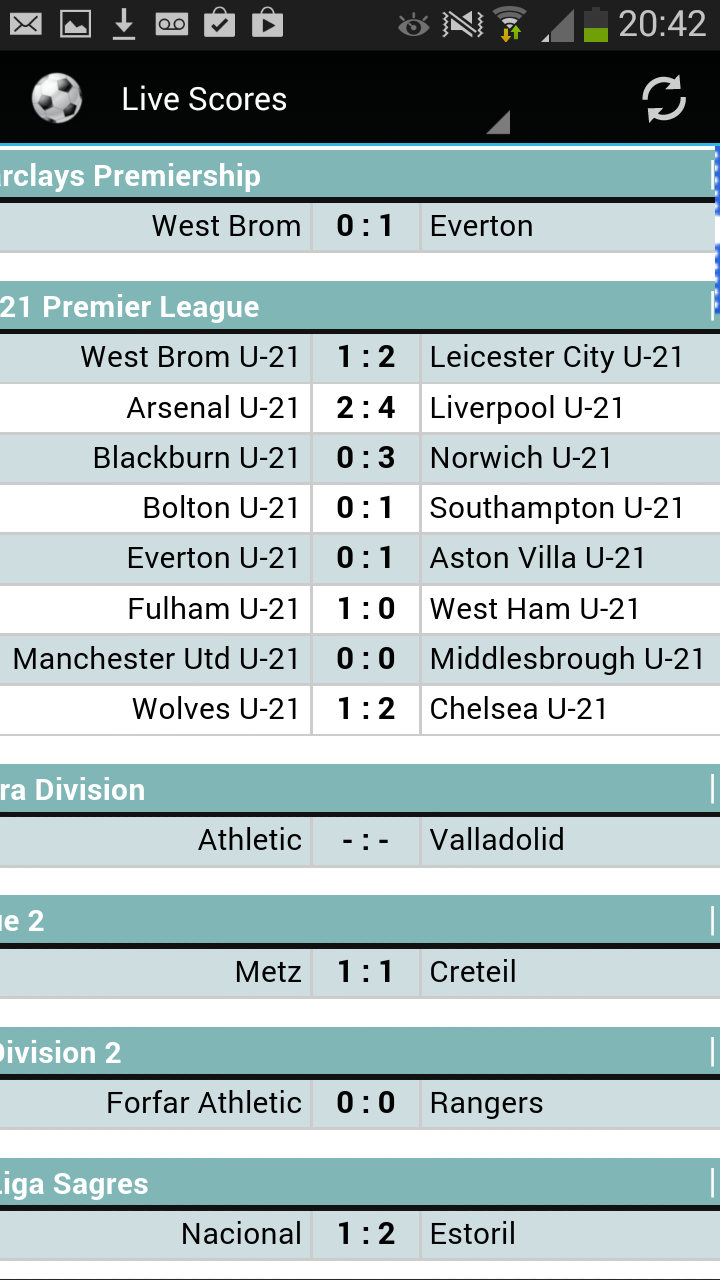Select the Athletic vs Valladolid unplayed match row
720x1280 pixels.
pyautogui.click(x=360, y=840)
